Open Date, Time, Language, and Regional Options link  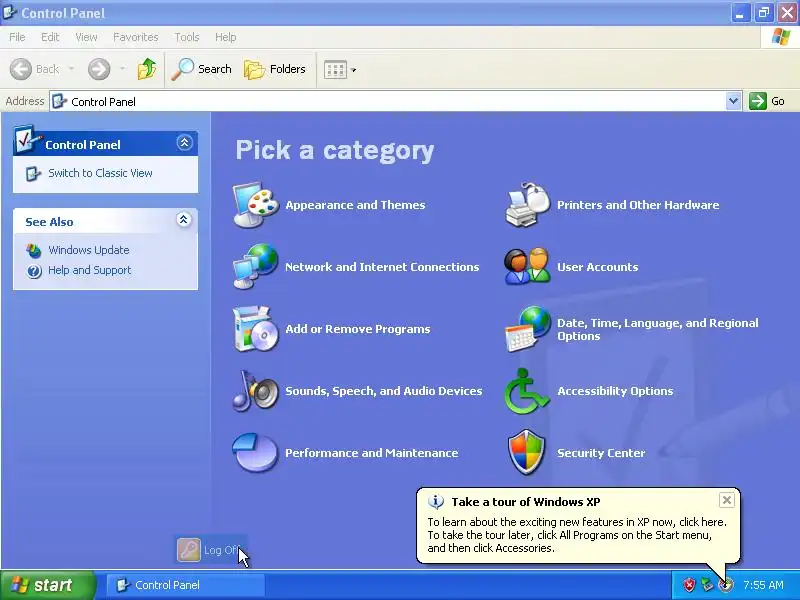[x=658, y=330]
